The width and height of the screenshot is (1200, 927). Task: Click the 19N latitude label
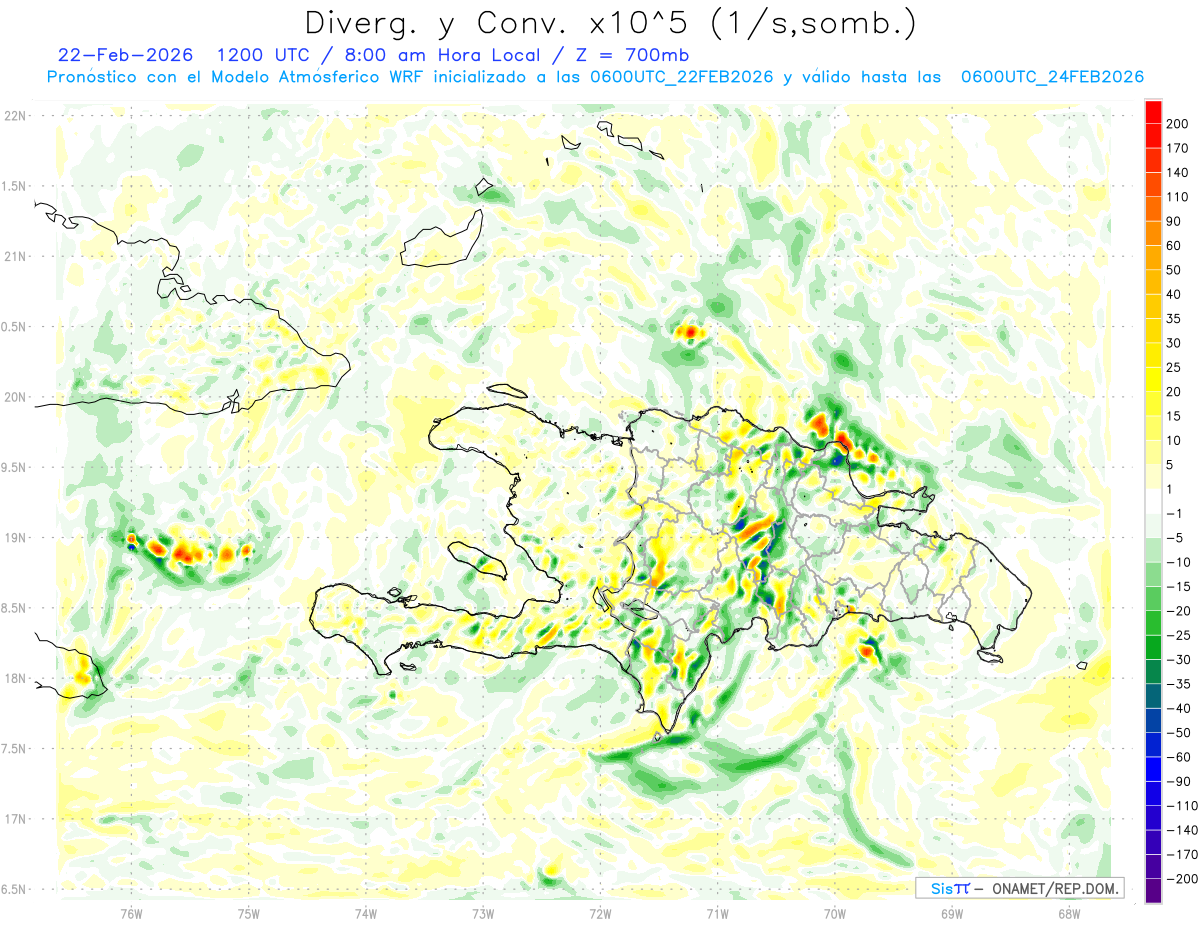pos(14,538)
